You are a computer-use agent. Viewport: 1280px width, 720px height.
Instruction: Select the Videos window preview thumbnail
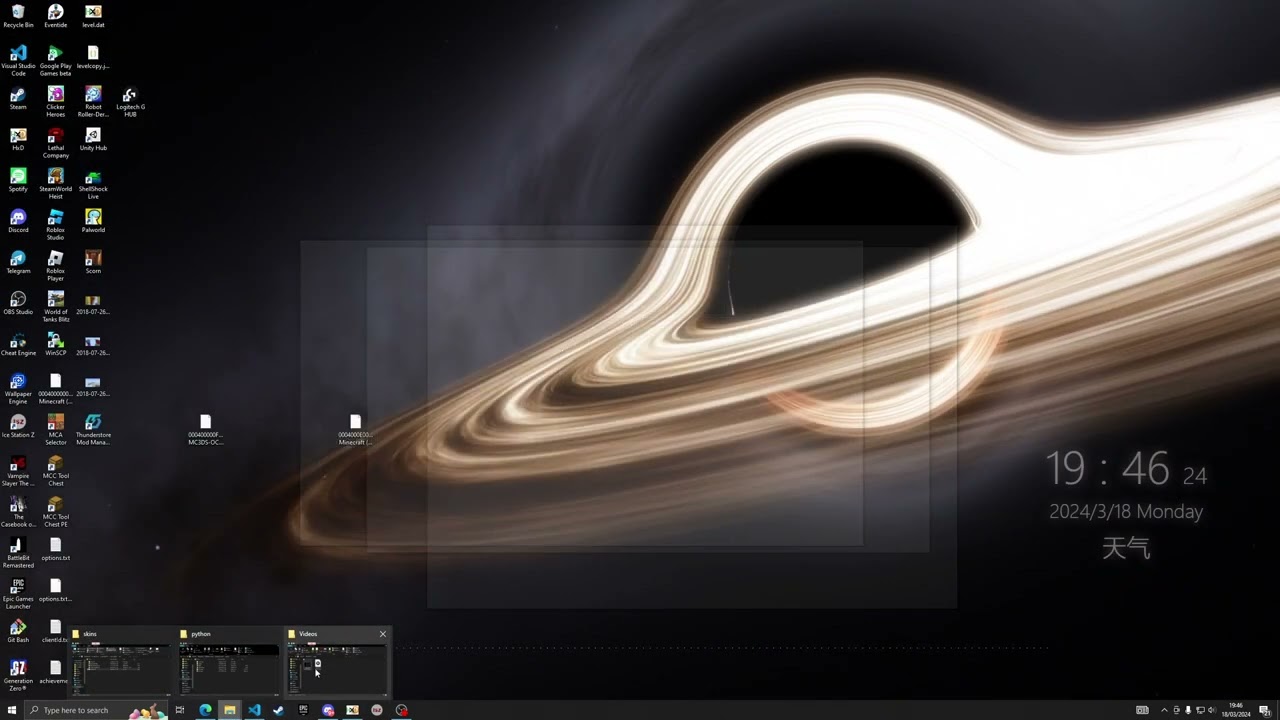[337, 661]
